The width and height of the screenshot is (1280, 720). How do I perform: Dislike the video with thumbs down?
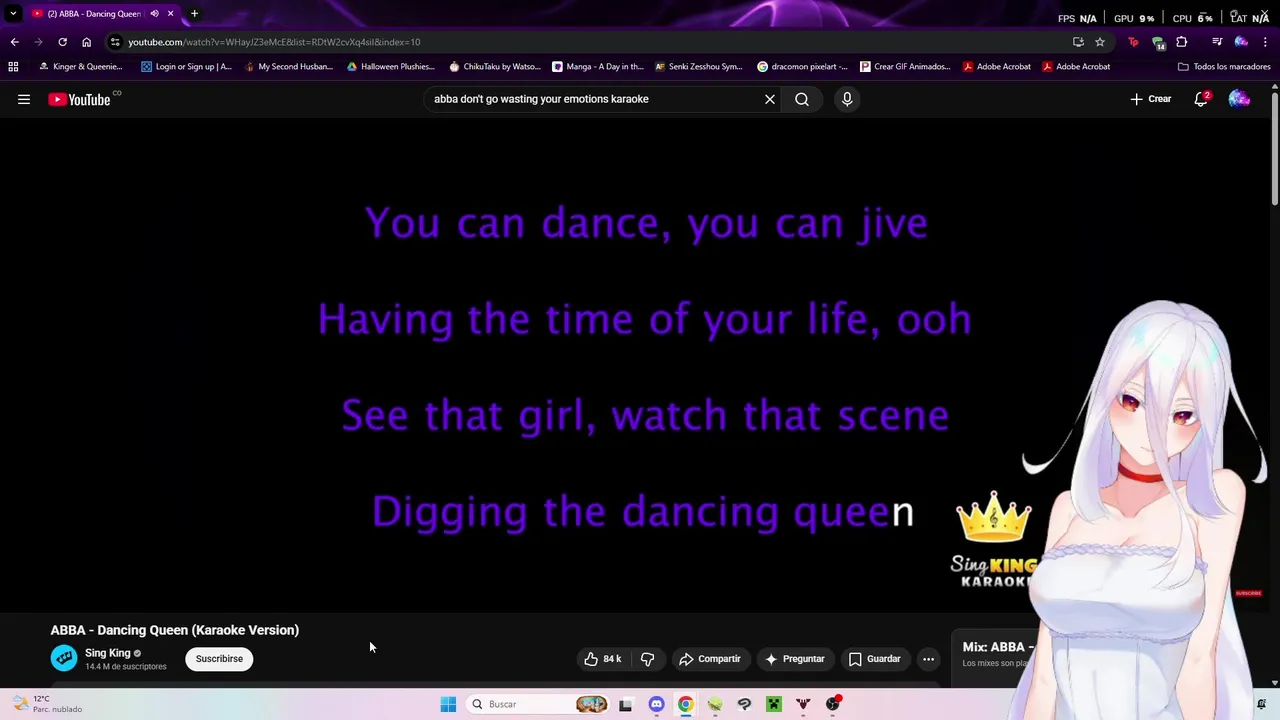click(648, 659)
